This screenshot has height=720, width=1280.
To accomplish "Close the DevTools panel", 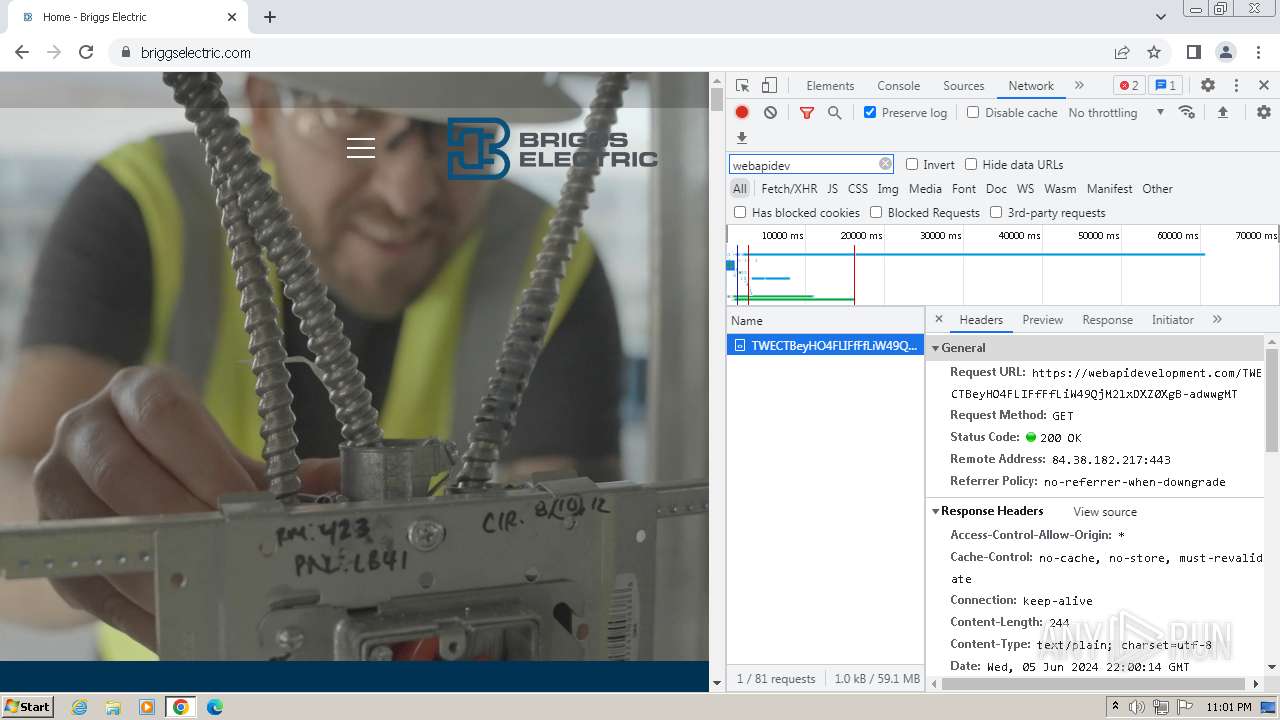I will (x=1264, y=85).
